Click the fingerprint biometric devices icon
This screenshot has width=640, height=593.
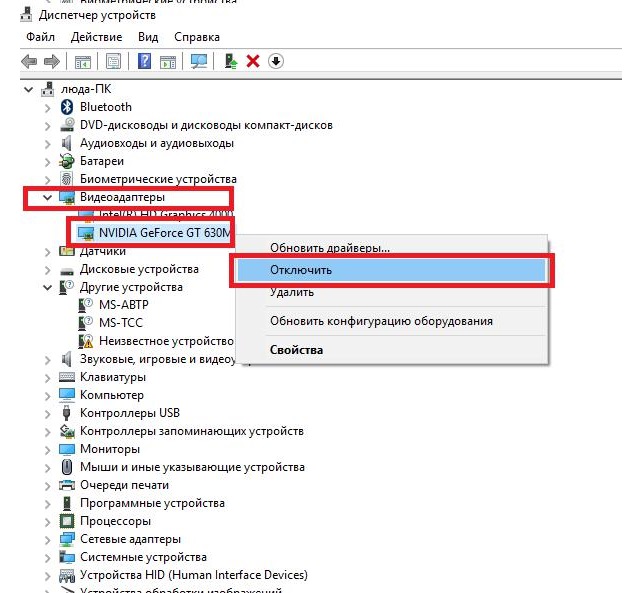[x=67, y=179]
